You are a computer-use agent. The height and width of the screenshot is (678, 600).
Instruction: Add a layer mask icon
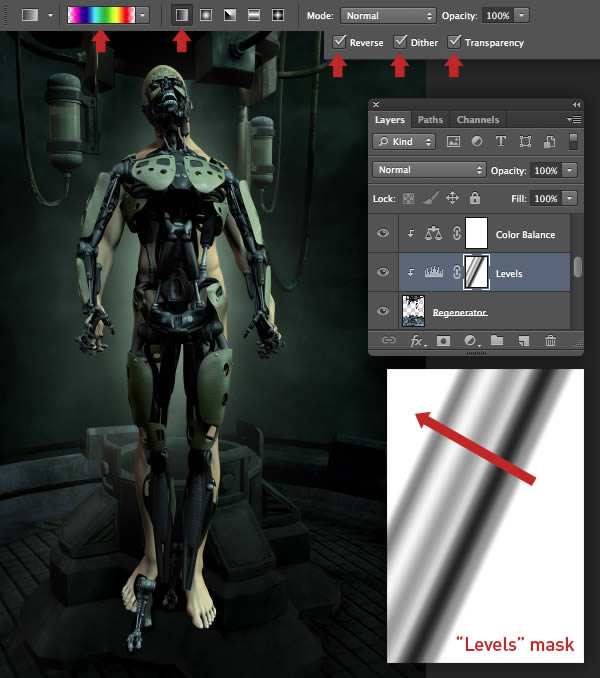click(x=444, y=341)
